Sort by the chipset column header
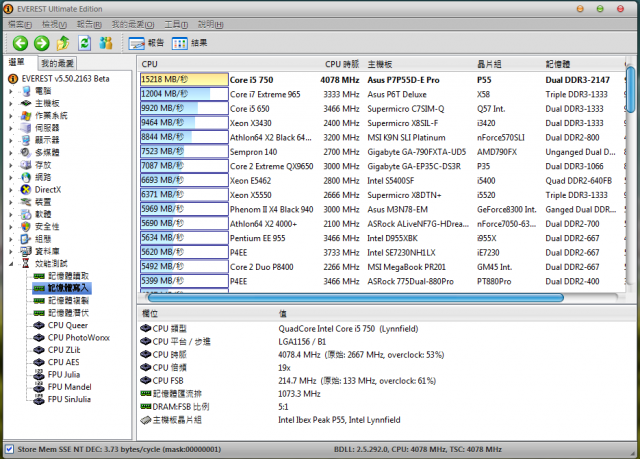The height and width of the screenshot is (459, 640). point(489,64)
